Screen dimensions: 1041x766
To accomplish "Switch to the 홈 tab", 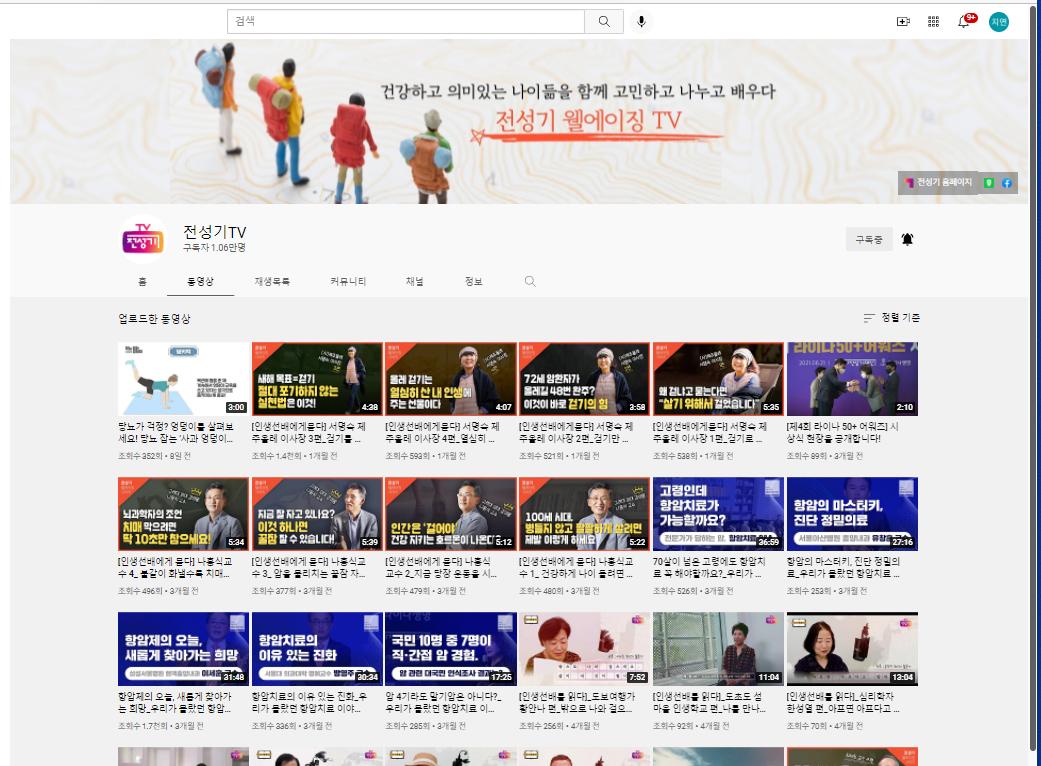I will [142, 281].
